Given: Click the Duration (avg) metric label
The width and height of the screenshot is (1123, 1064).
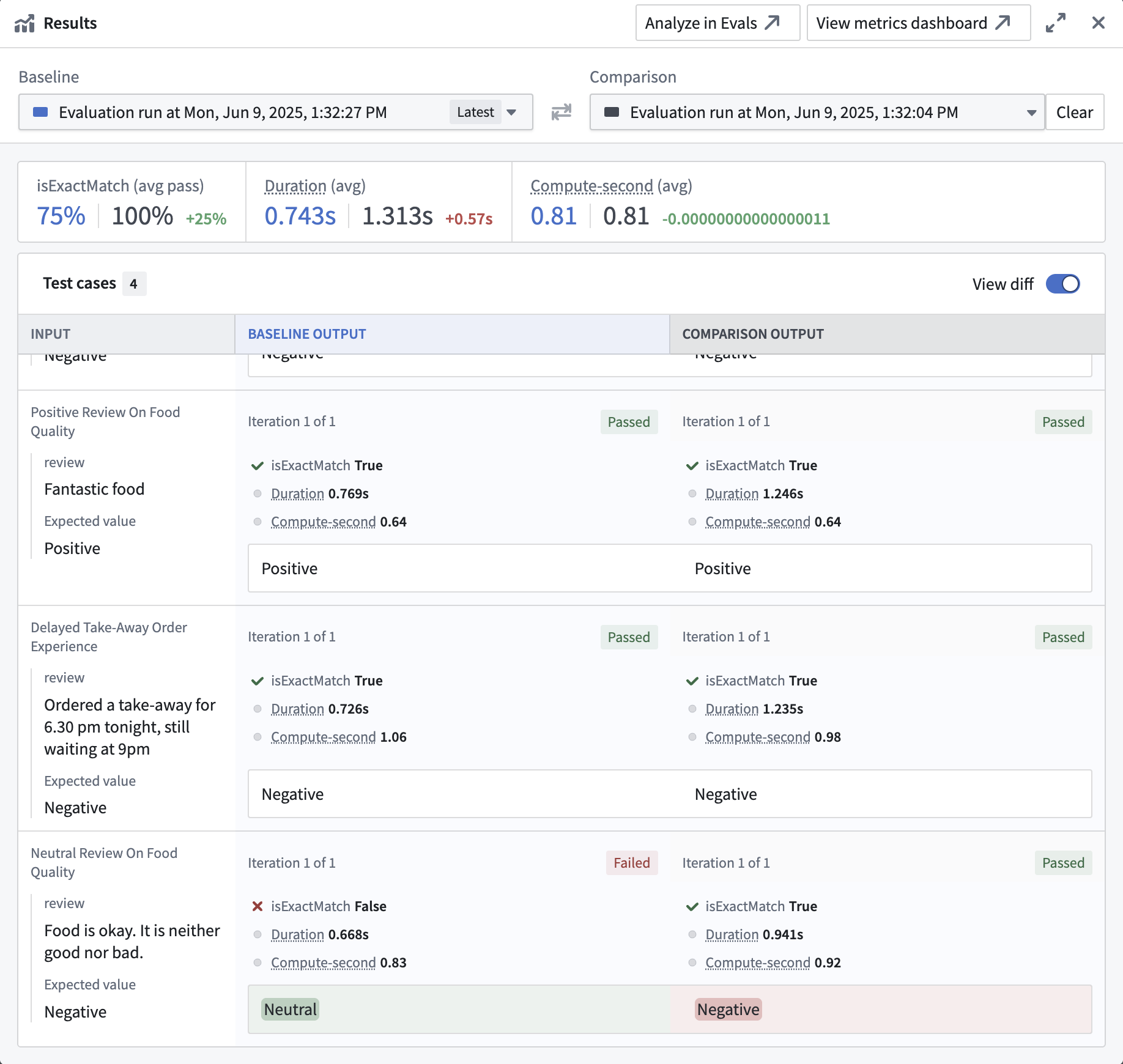Looking at the screenshot, I should click(295, 186).
